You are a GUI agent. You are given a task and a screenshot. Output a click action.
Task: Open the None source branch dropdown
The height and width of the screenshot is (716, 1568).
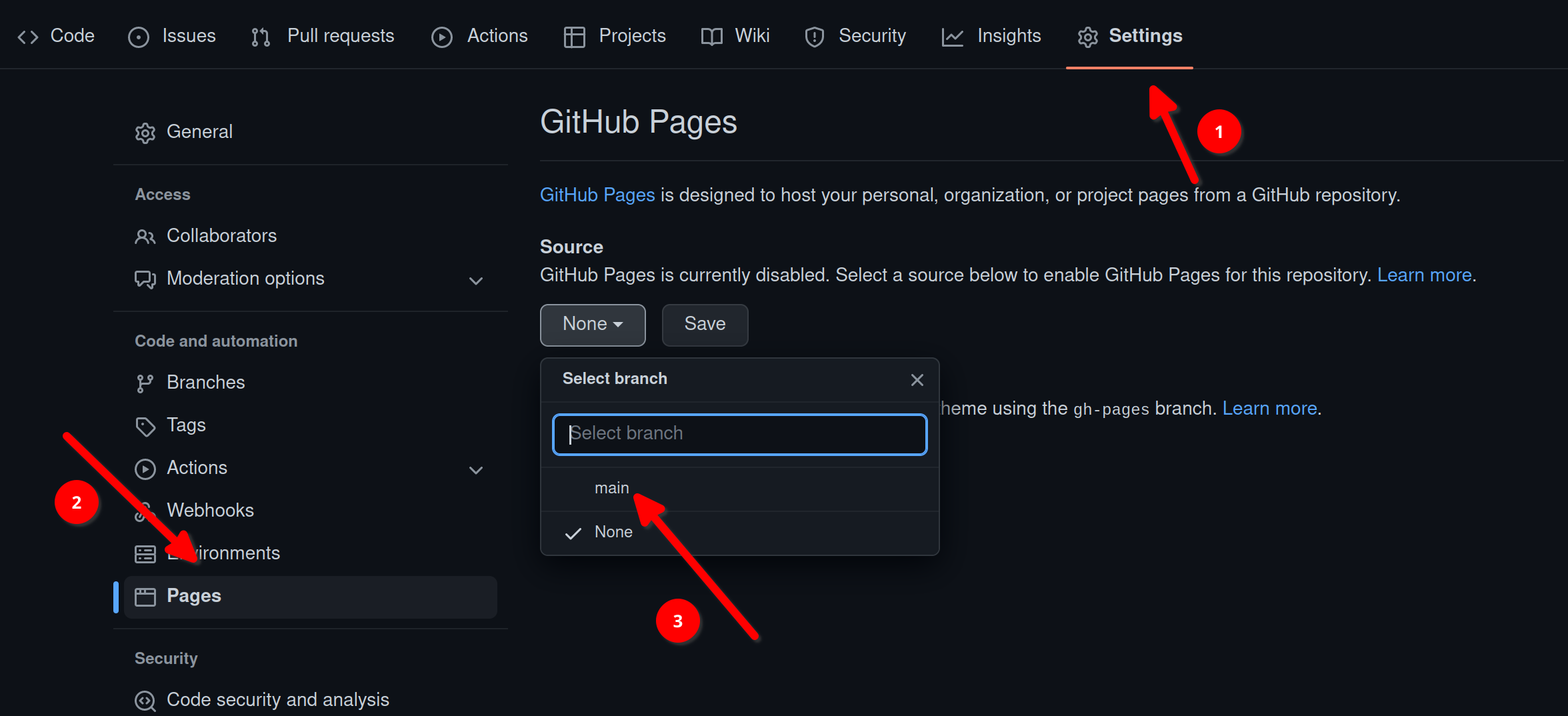tap(593, 325)
